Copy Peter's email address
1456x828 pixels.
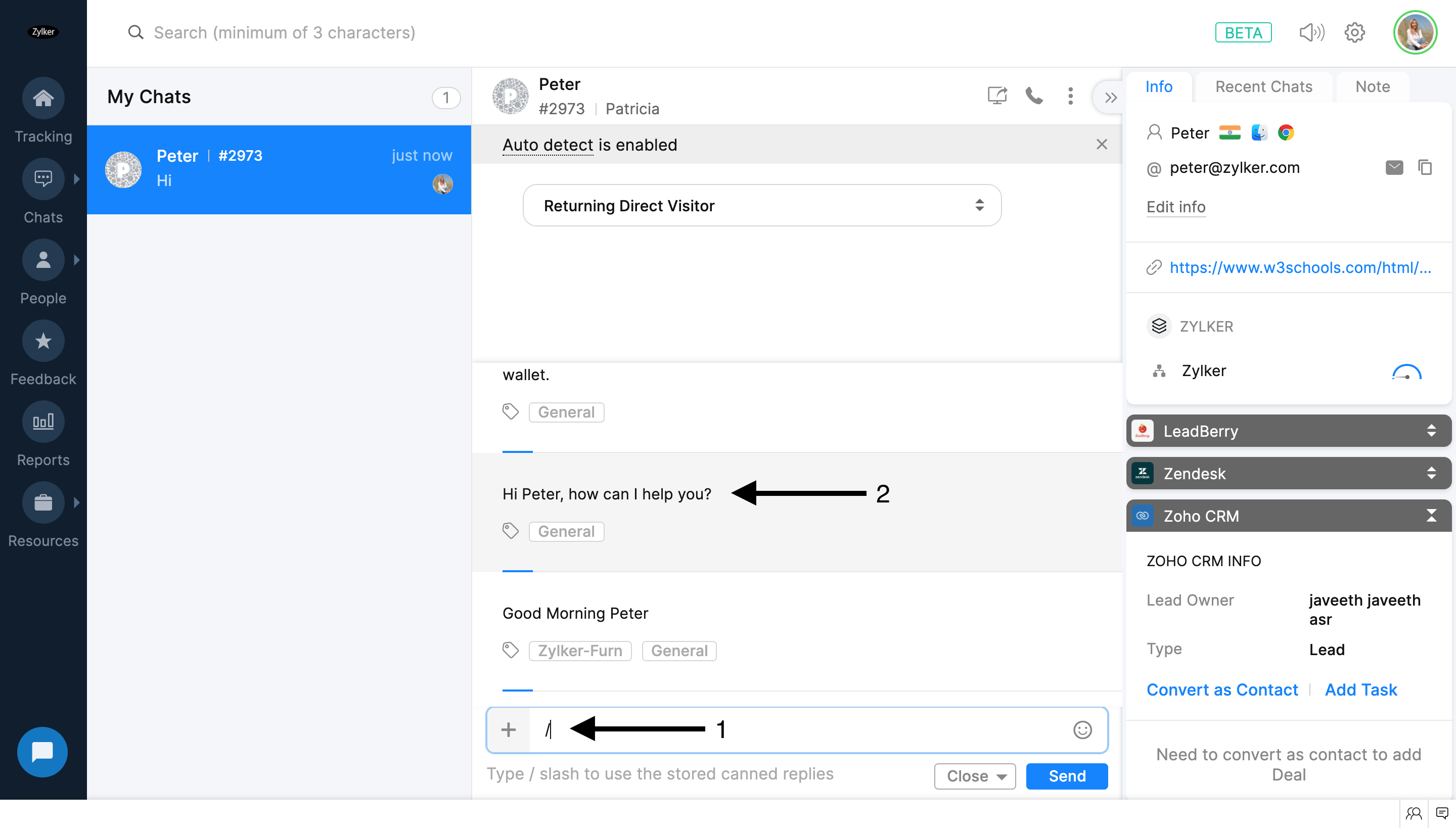(1425, 167)
